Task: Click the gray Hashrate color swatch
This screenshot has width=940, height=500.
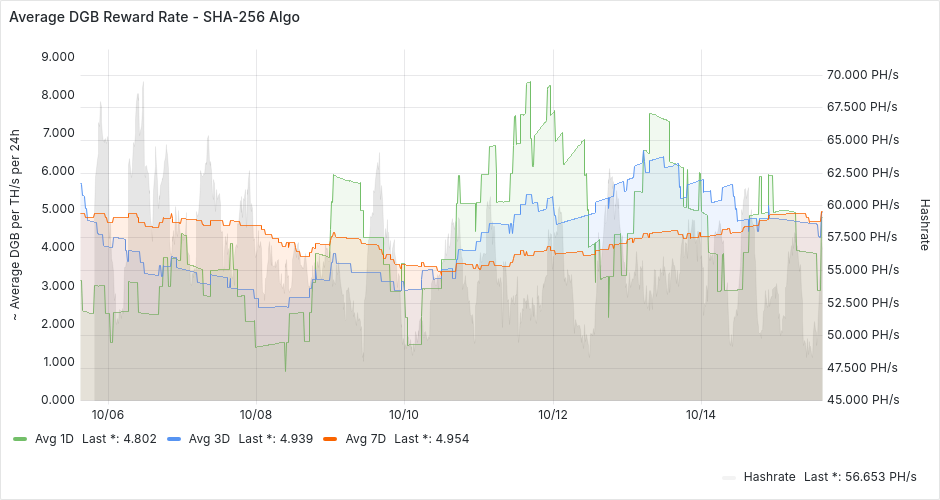Action: (x=730, y=477)
